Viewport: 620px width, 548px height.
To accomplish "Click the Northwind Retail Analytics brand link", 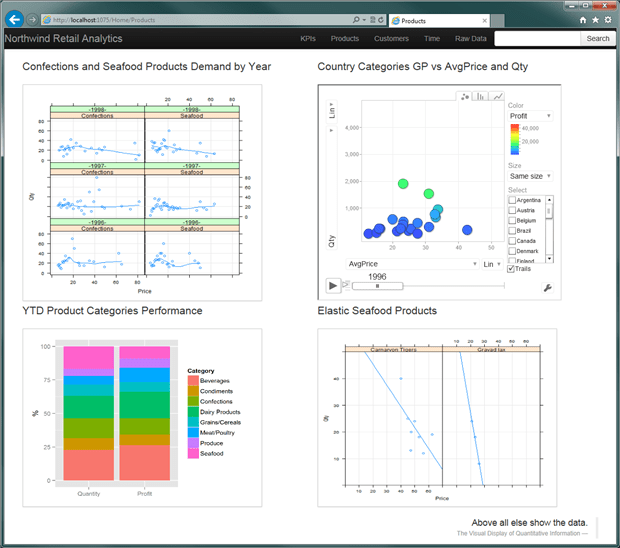I will pos(63,38).
